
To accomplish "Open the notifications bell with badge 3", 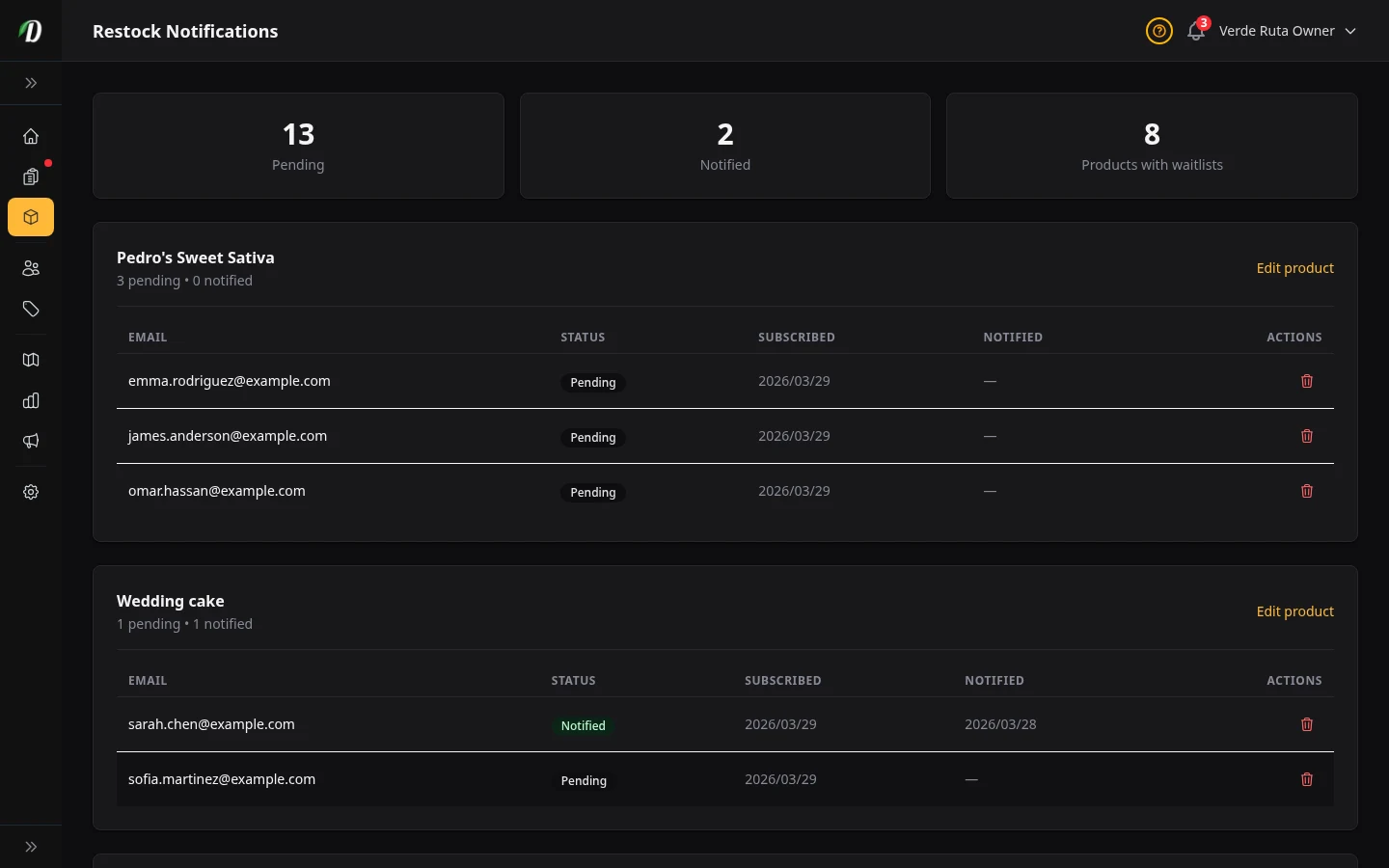I will [1195, 32].
